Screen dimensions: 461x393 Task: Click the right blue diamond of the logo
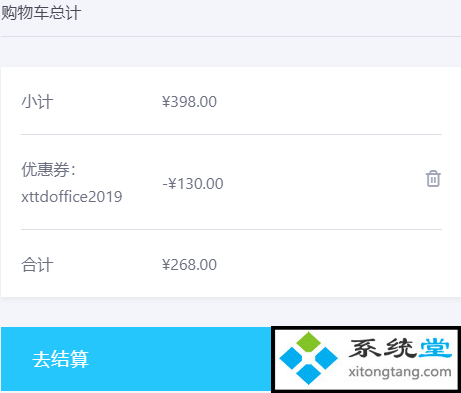[x=326, y=358]
